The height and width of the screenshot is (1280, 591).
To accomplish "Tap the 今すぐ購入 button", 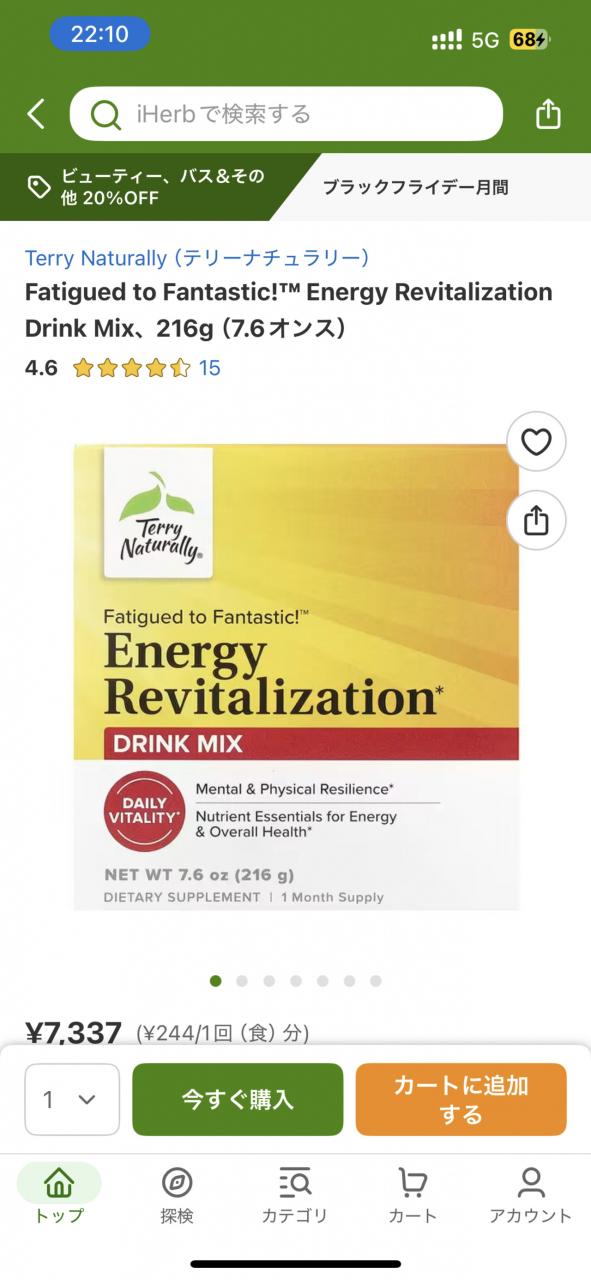I will point(238,1099).
